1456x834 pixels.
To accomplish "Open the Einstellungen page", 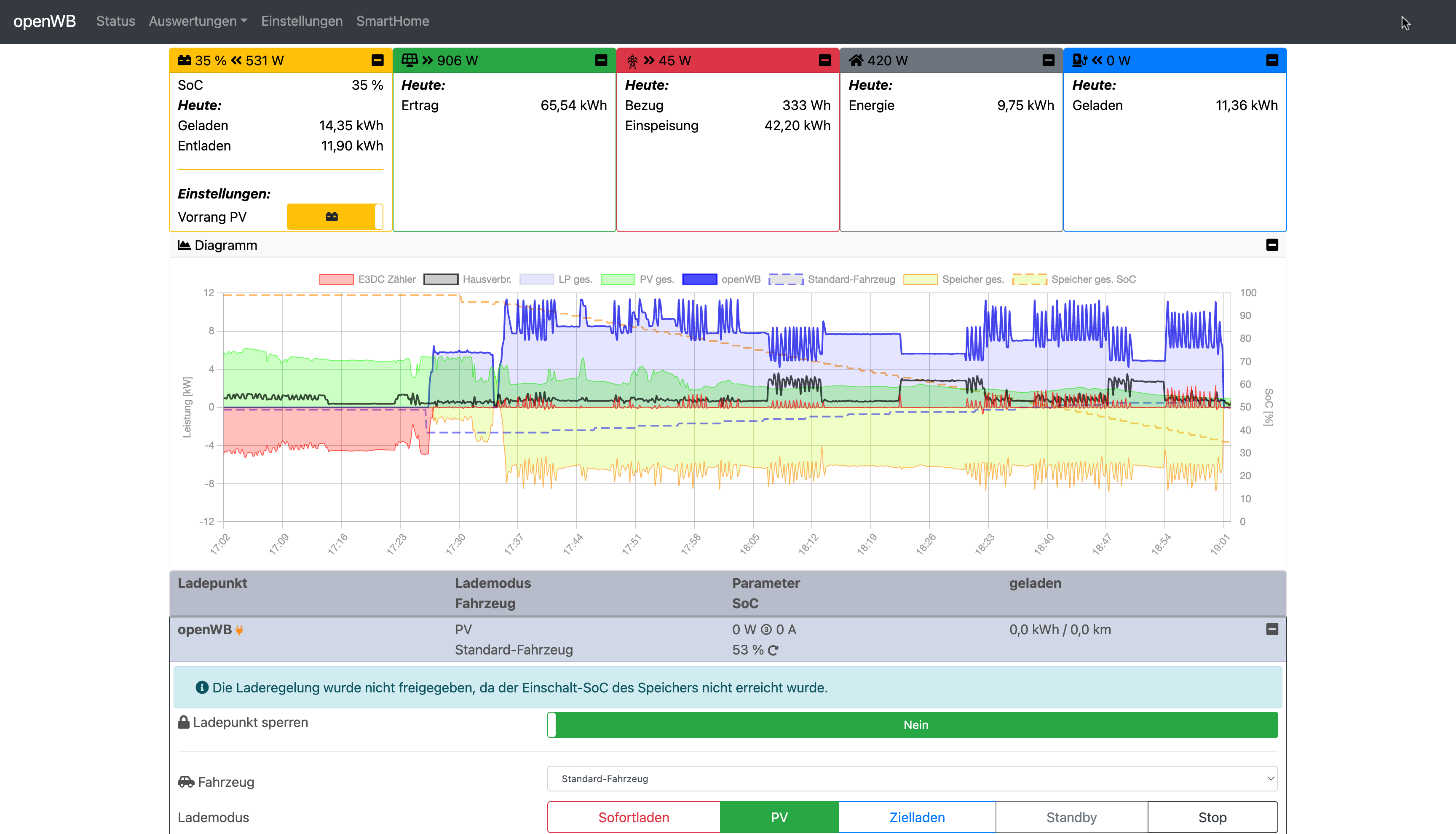I will (302, 21).
